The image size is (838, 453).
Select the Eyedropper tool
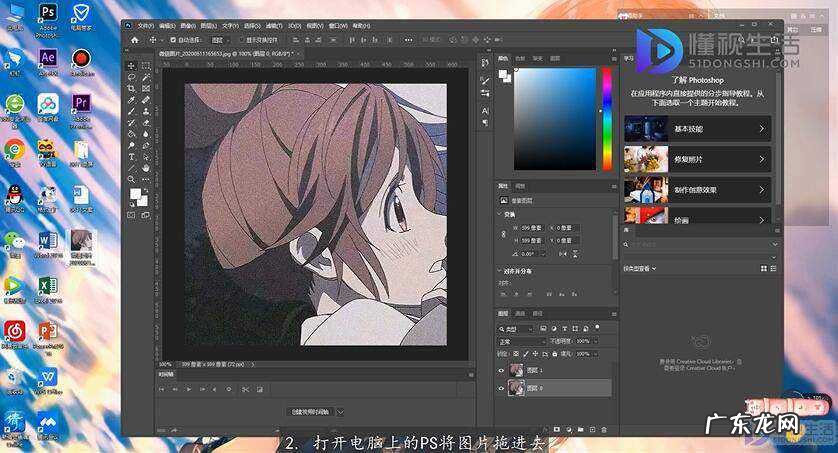(131, 100)
